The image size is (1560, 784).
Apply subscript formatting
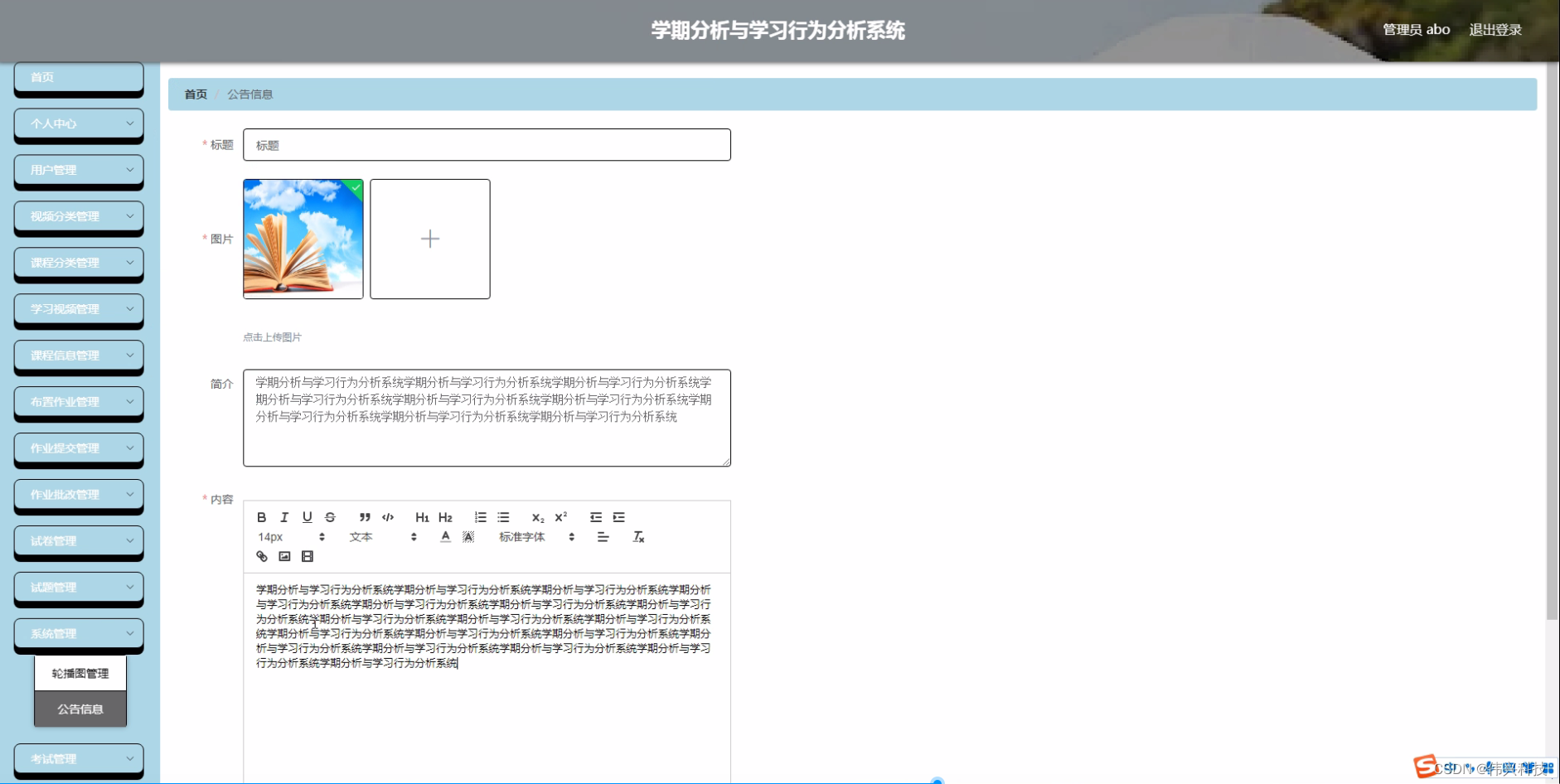click(538, 517)
